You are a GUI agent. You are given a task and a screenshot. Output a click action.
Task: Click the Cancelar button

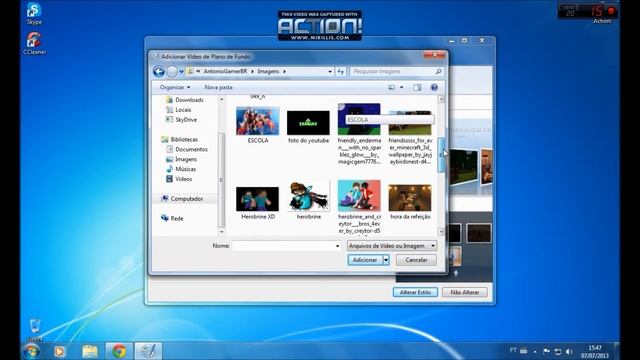point(416,260)
